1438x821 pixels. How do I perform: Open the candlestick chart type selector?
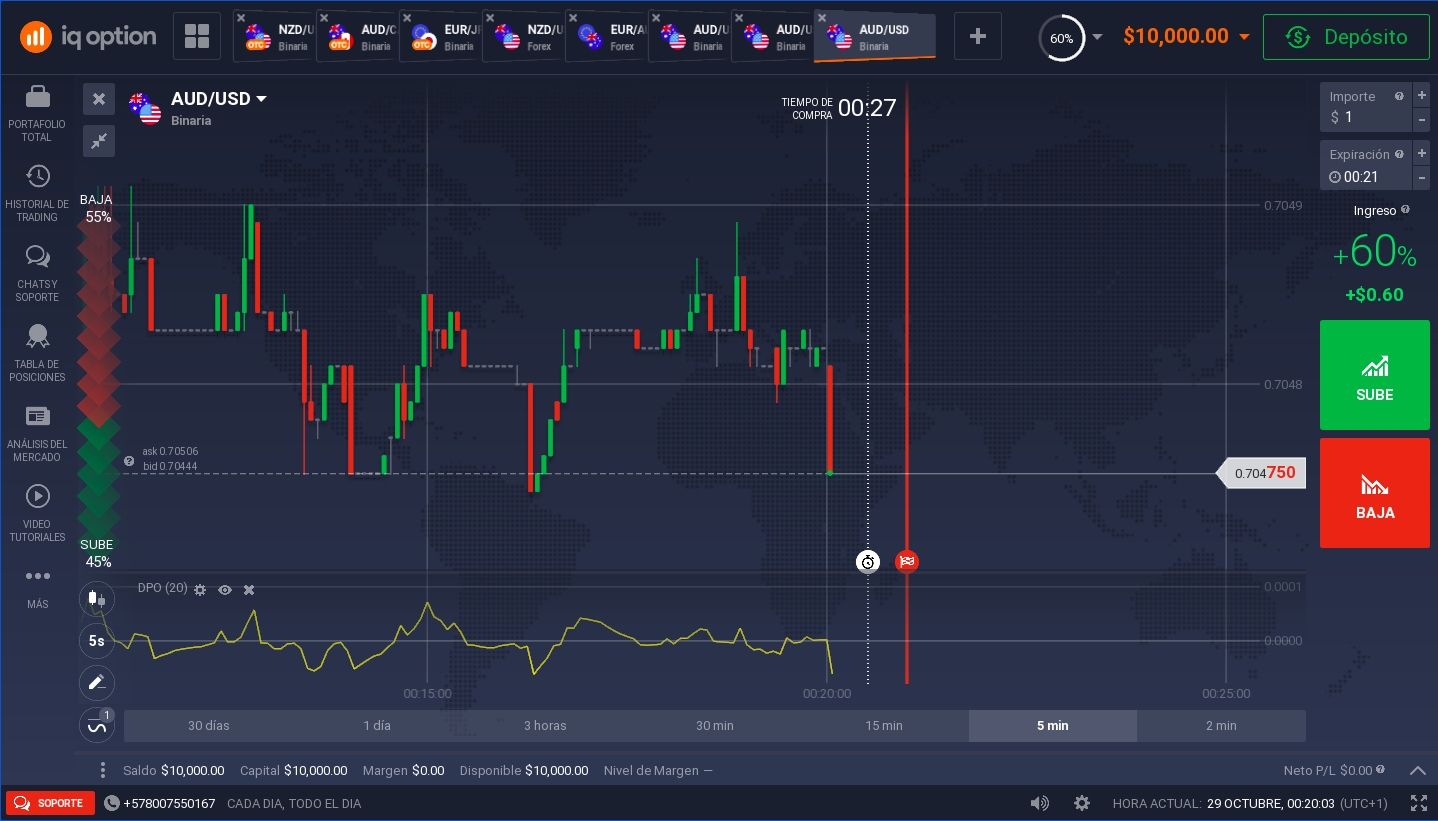pyautogui.click(x=97, y=599)
